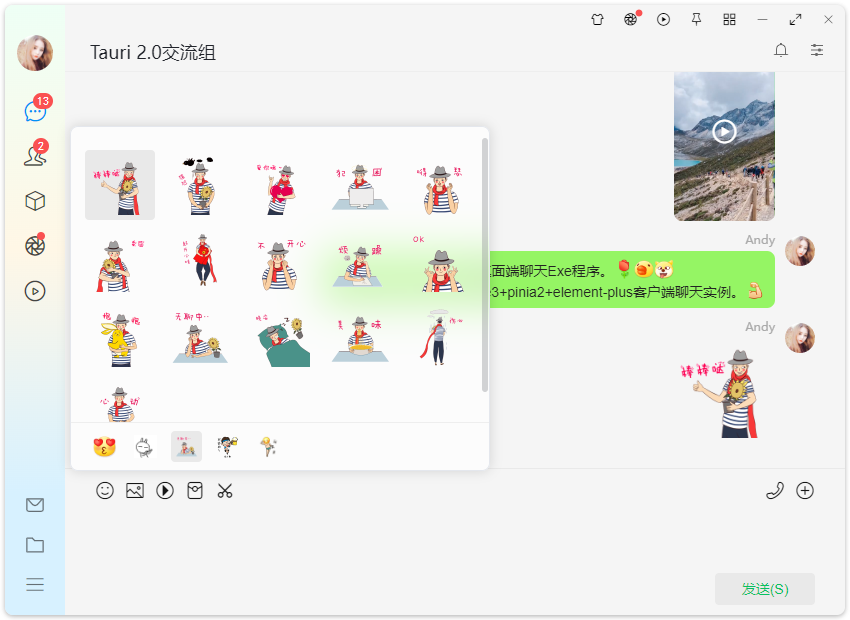Open the hamburger menu in sidebar
Screen dimensions: 850x620
pyautogui.click(x=35, y=585)
